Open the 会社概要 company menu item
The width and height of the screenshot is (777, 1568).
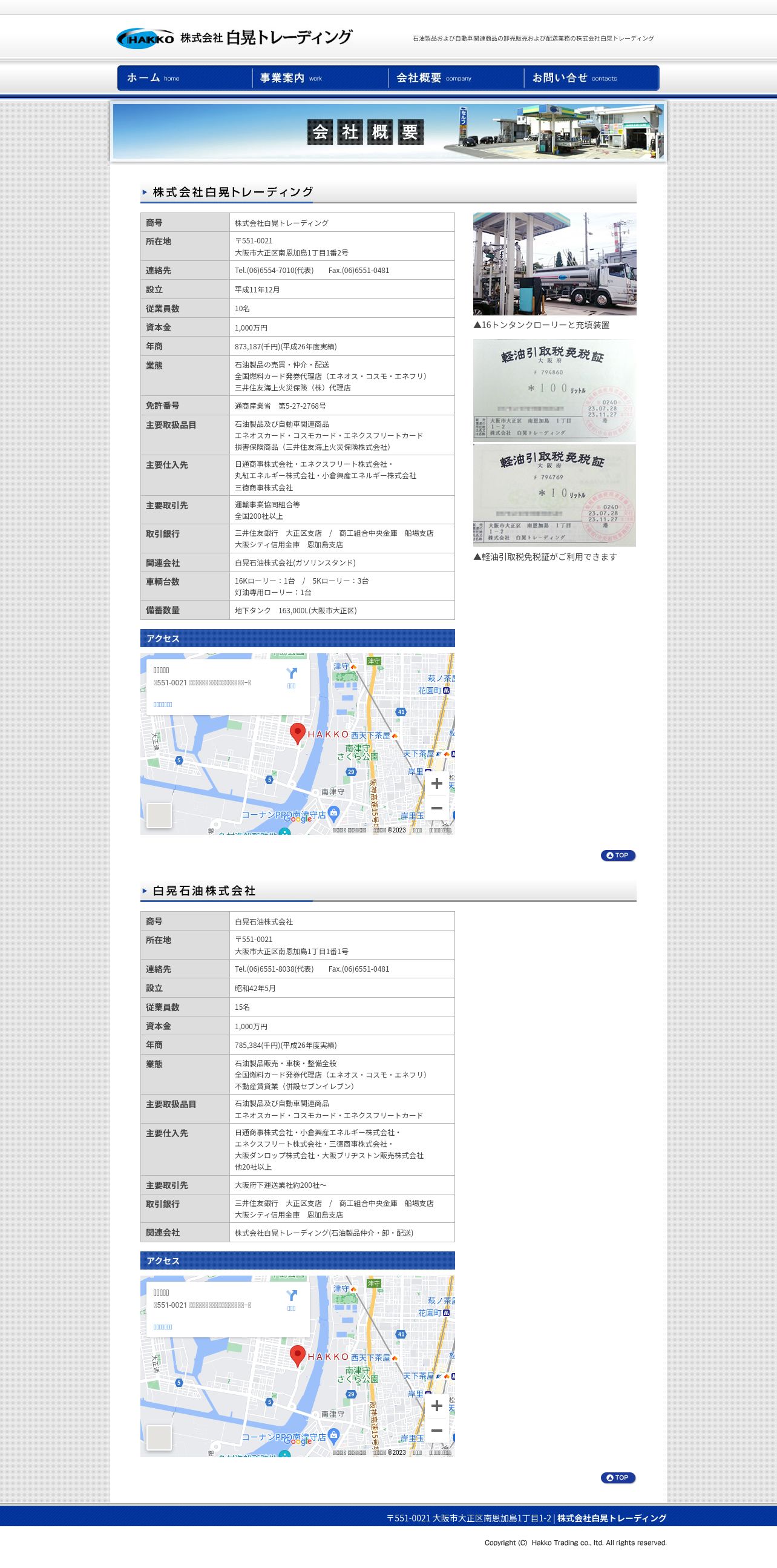pos(456,78)
